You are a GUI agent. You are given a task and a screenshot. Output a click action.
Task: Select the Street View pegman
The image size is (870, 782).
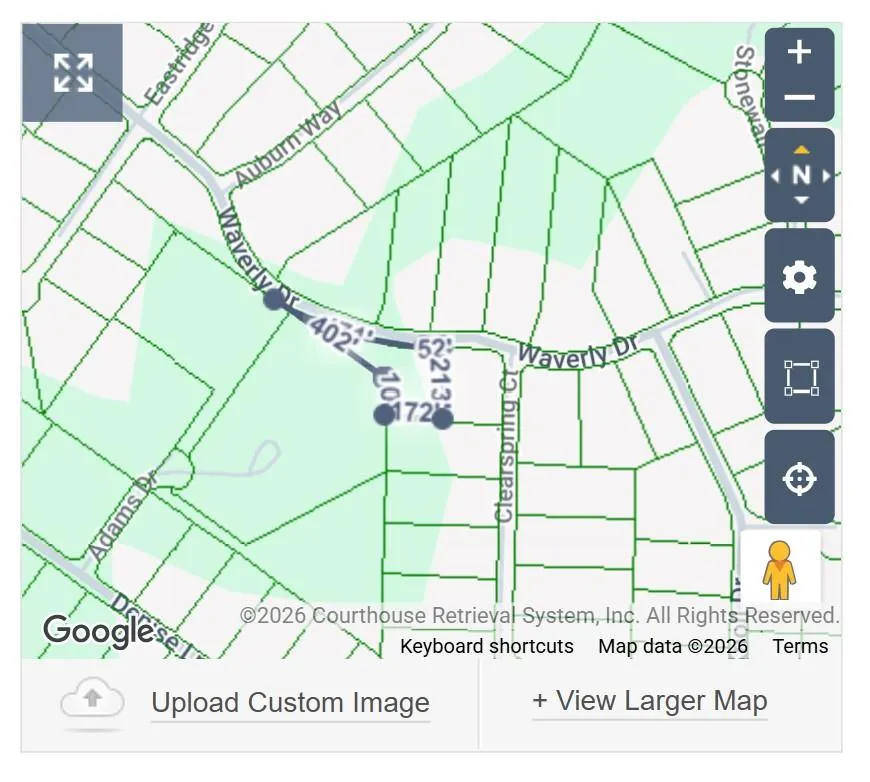pyautogui.click(x=780, y=570)
